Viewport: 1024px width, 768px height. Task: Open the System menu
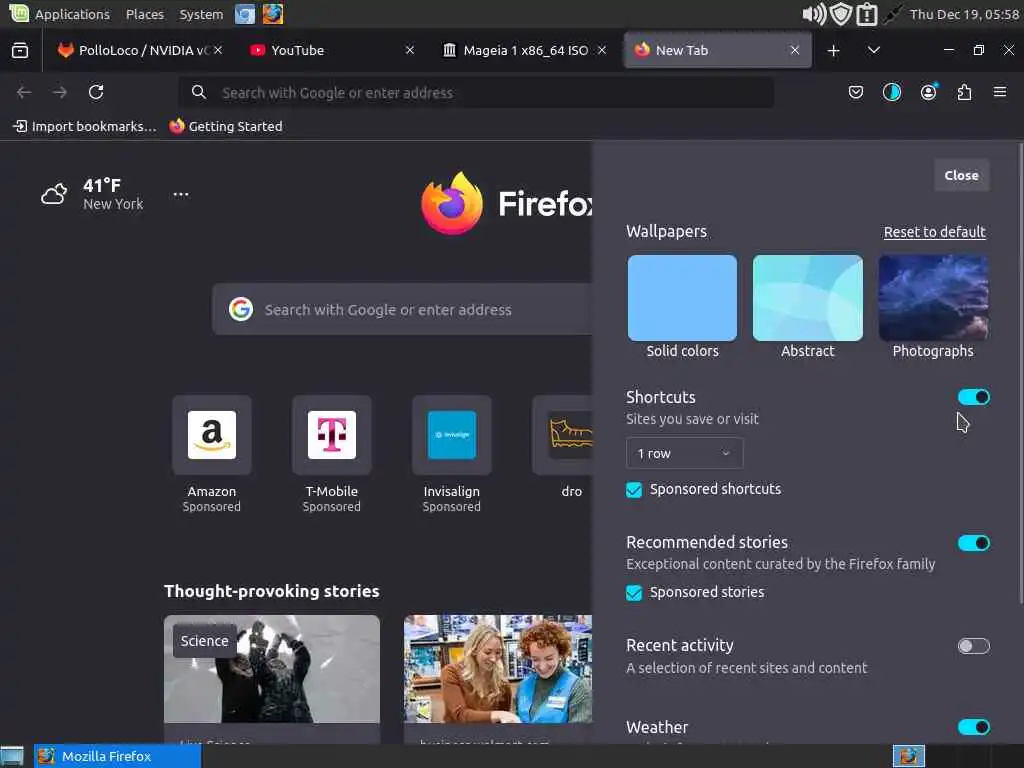pos(201,14)
